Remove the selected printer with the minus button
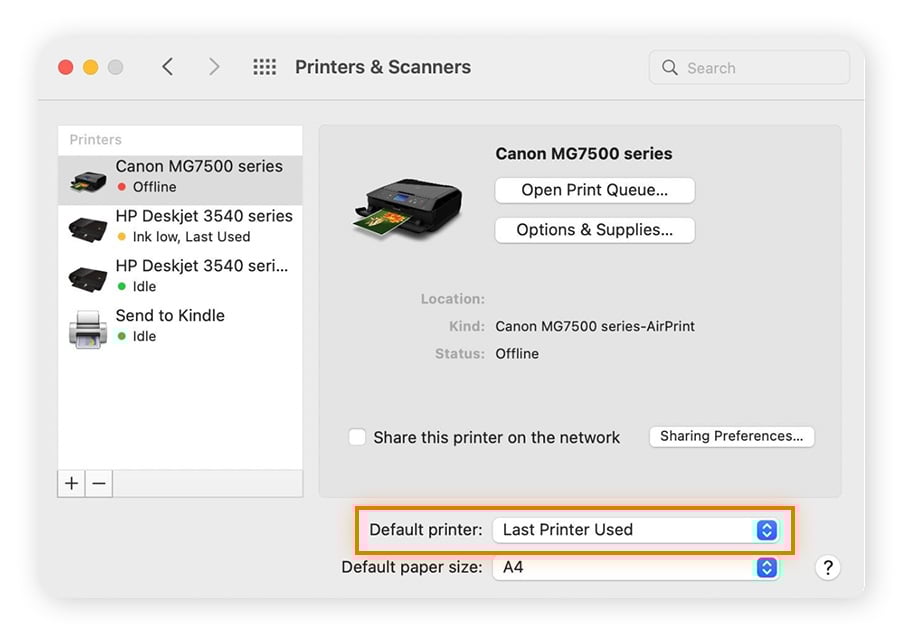The image size is (900, 638). pyautogui.click(x=98, y=483)
